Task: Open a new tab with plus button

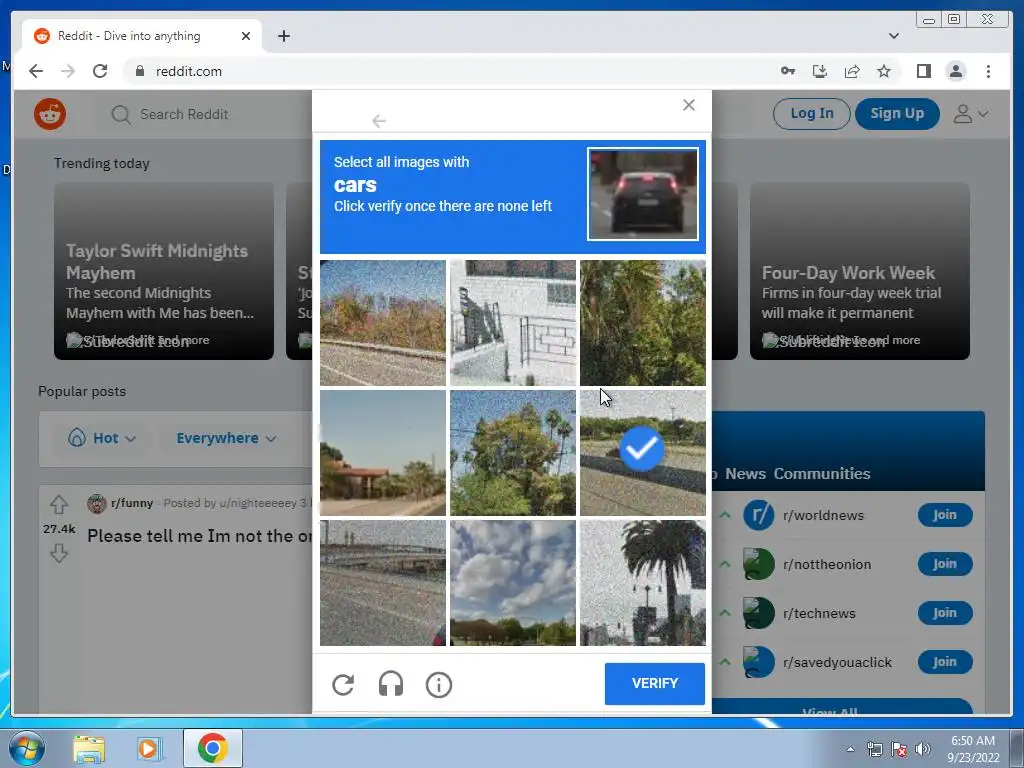Action: 283,36
